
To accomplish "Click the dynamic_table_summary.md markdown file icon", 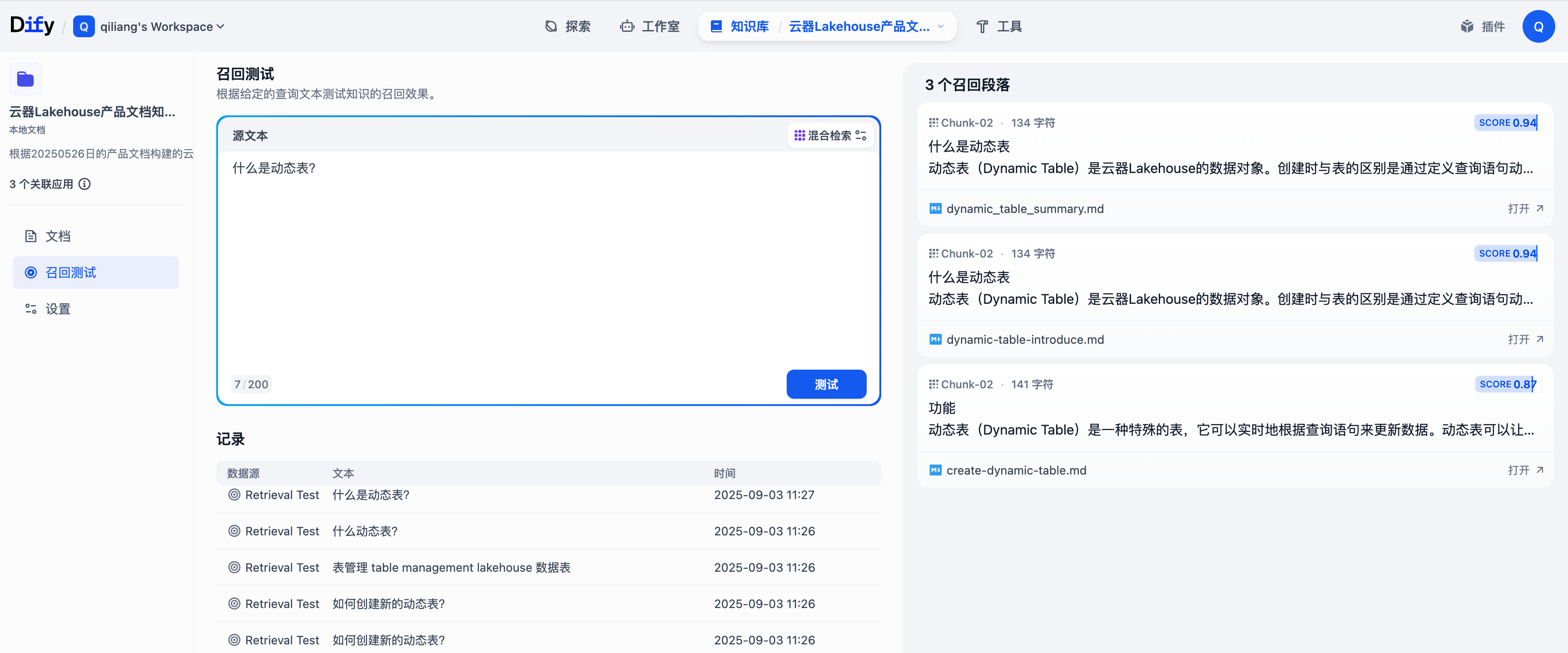I will tap(936, 209).
